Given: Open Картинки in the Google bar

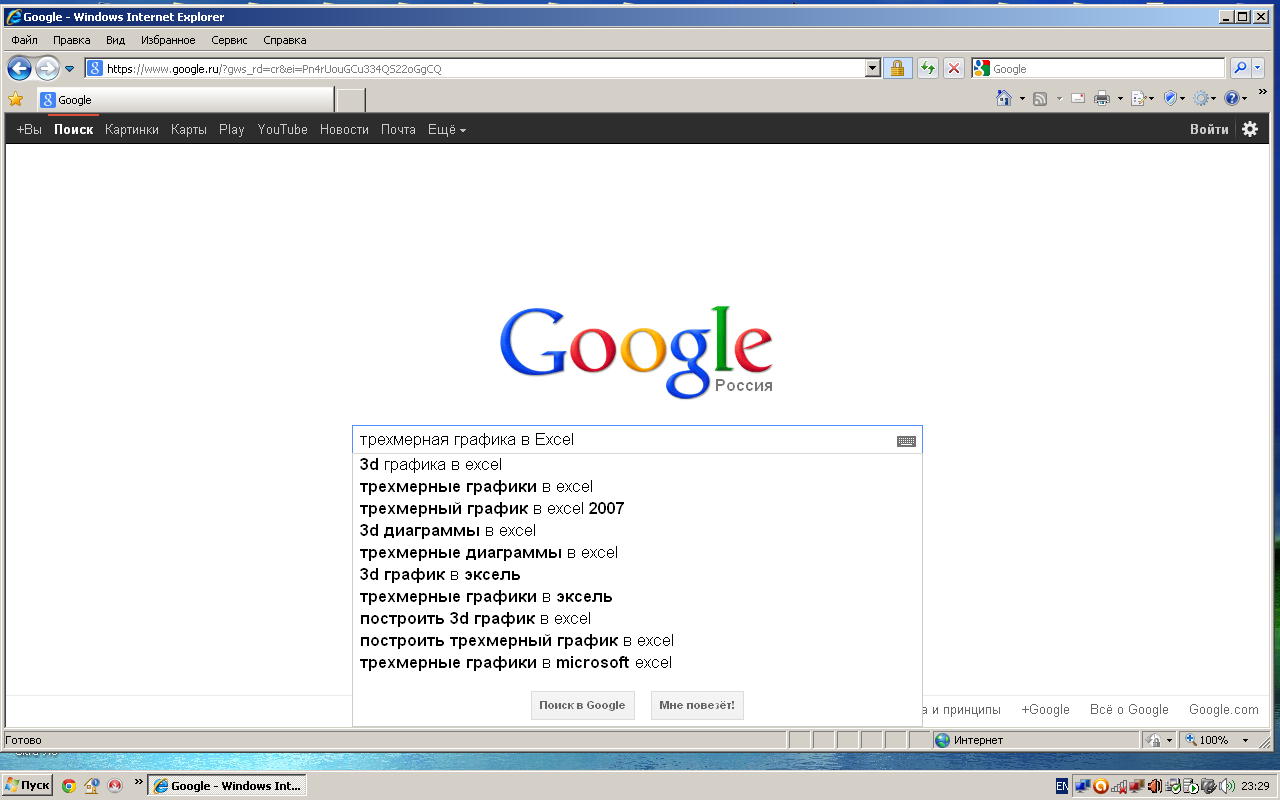Looking at the screenshot, I should 132,129.
